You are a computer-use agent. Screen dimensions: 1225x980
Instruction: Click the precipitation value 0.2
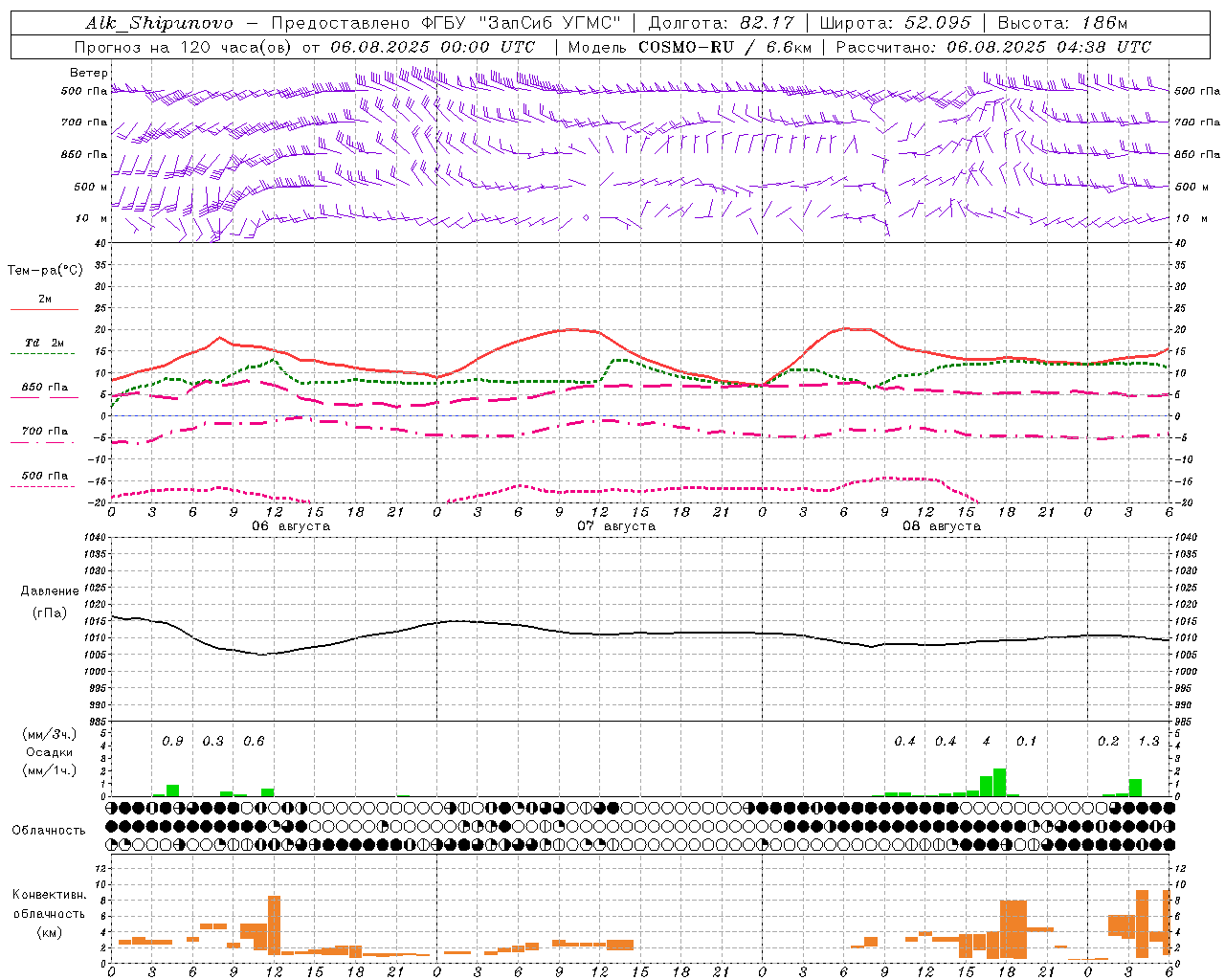point(1108,742)
